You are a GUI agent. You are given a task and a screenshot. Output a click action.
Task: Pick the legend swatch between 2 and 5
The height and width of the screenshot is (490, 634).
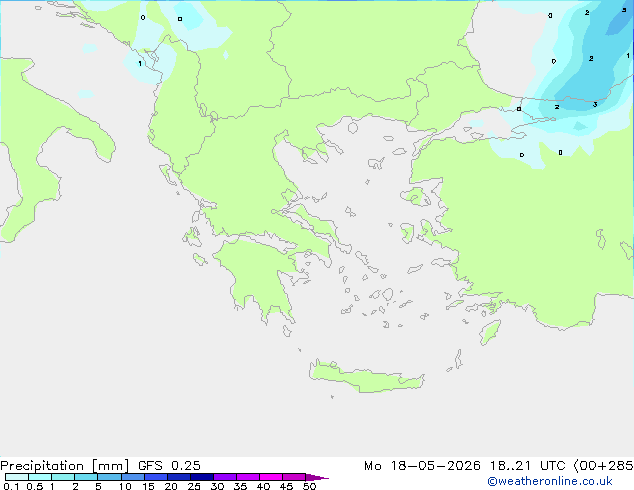point(86,477)
